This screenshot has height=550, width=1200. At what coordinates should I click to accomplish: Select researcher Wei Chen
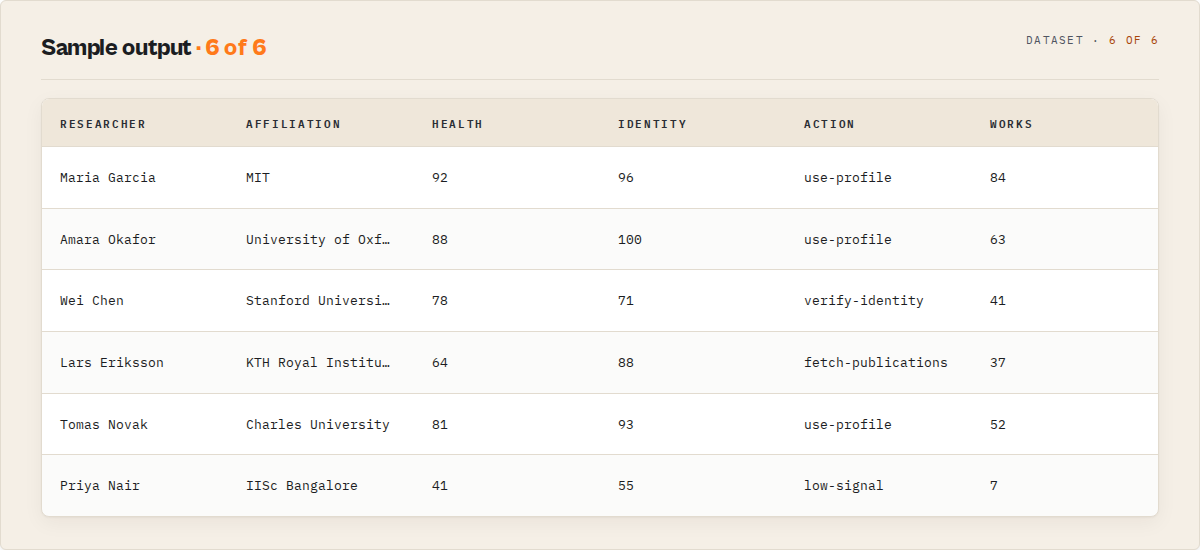pyautogui.click(x=92, y=301)
